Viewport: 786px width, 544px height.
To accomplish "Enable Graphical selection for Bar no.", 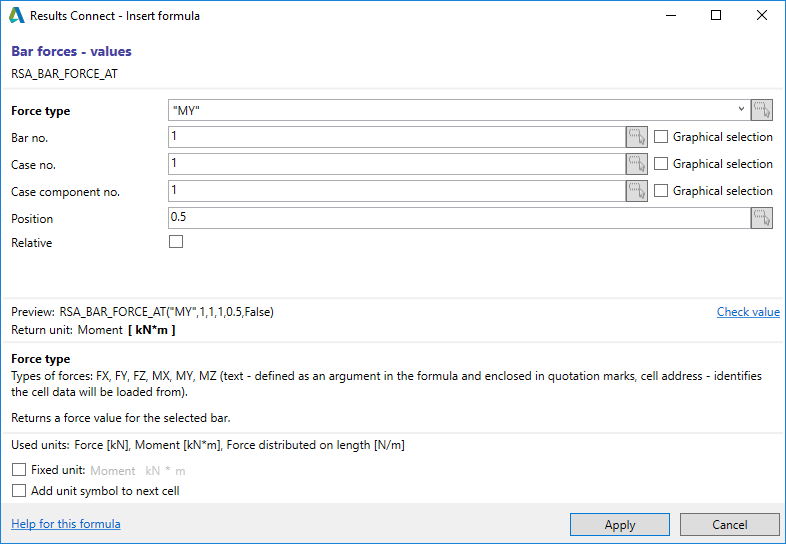I will (661, 137).
